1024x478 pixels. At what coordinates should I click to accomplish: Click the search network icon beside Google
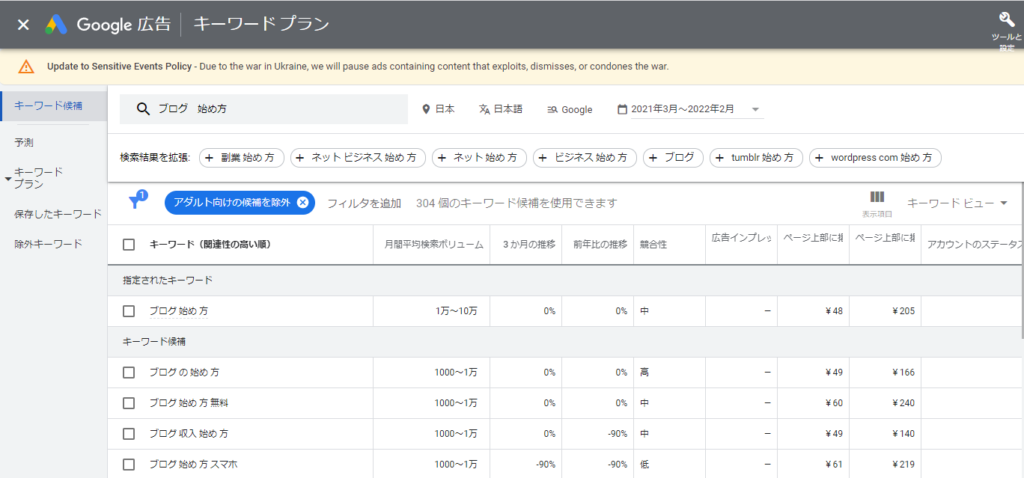click(x=552, y=110)
